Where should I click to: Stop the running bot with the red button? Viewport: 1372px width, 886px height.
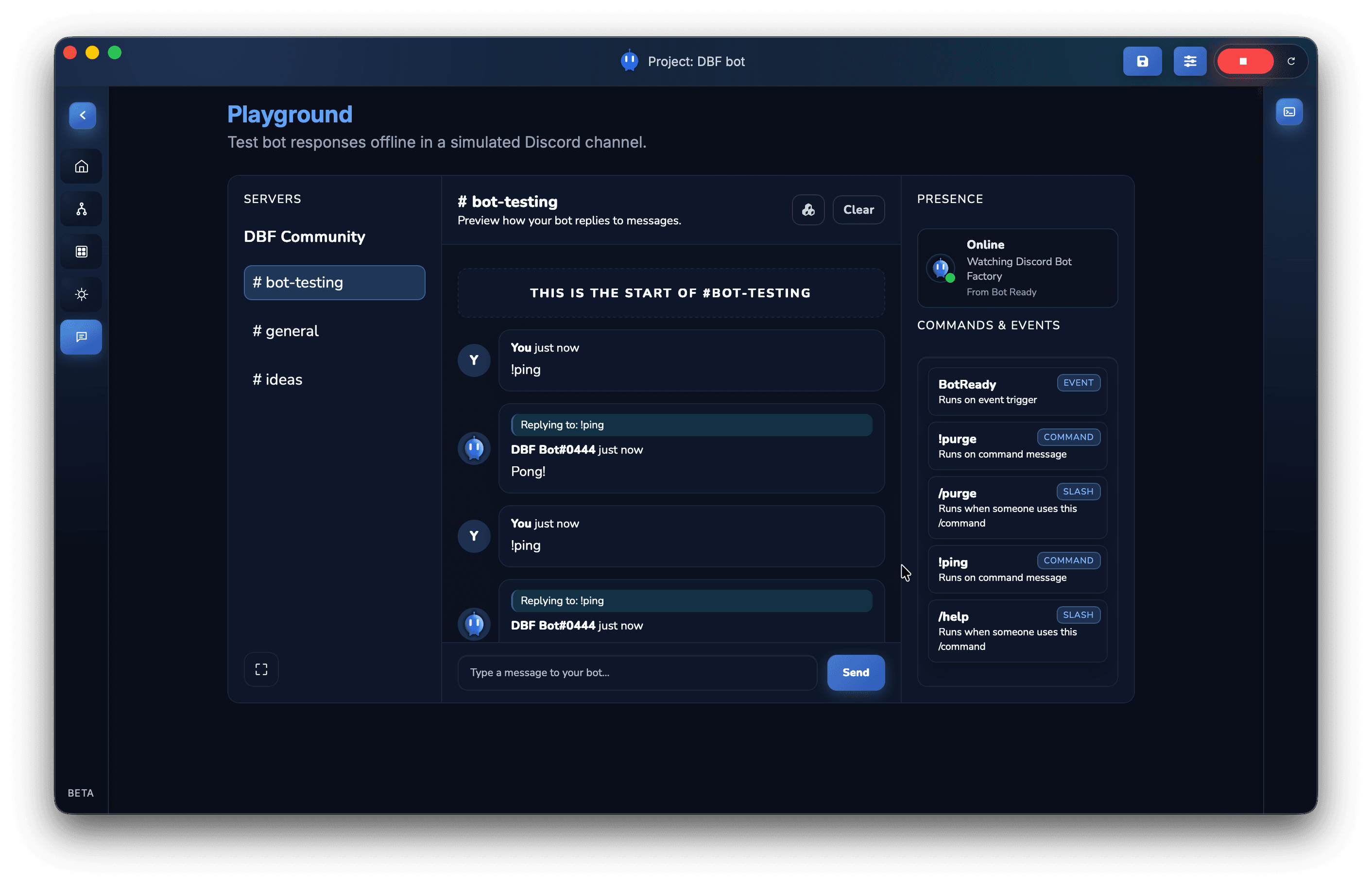click(x=1245, y=61)
